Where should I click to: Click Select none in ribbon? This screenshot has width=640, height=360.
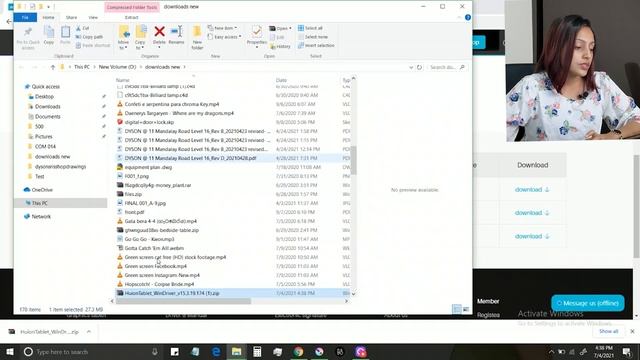point(313,37)
